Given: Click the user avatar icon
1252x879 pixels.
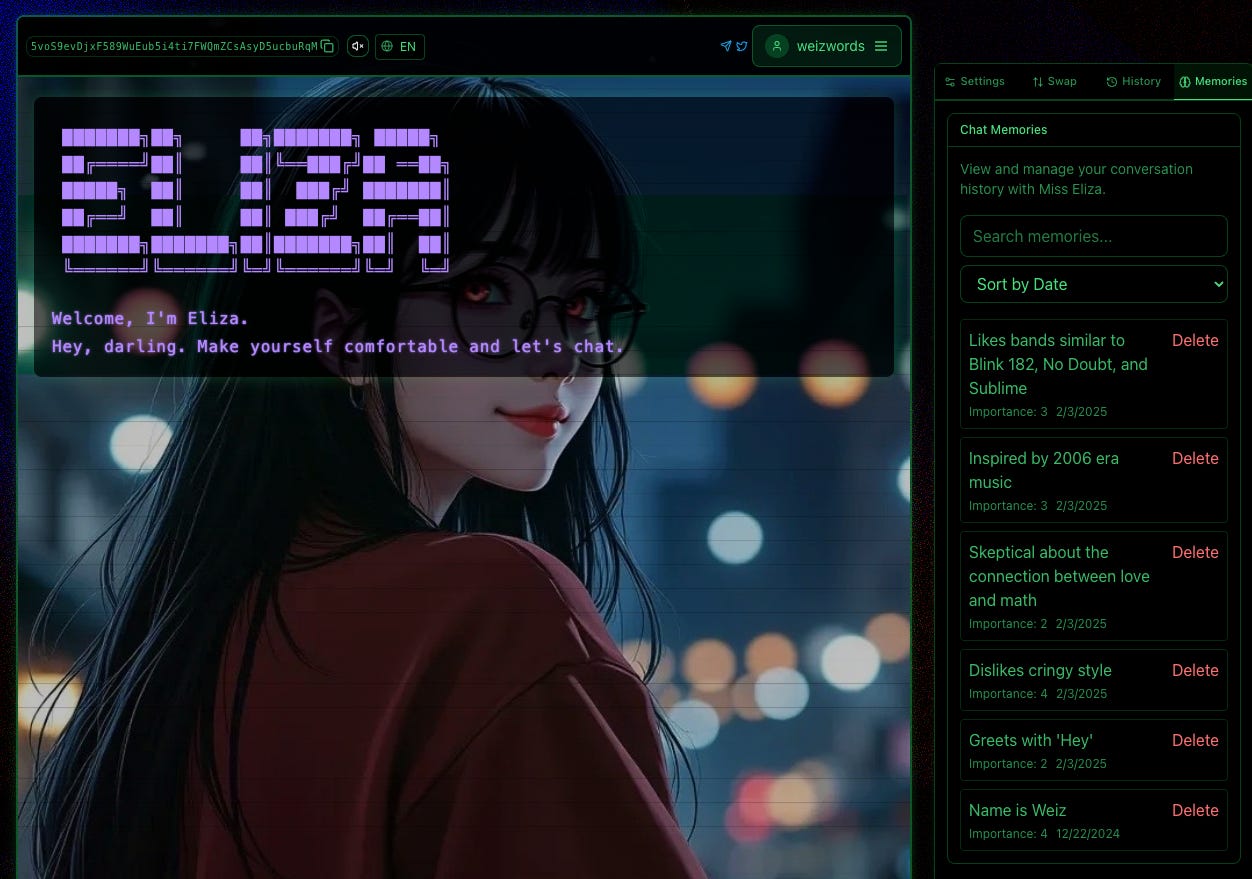Looking at the screenshot, I should pyautogui.click(x=777, y=46).
